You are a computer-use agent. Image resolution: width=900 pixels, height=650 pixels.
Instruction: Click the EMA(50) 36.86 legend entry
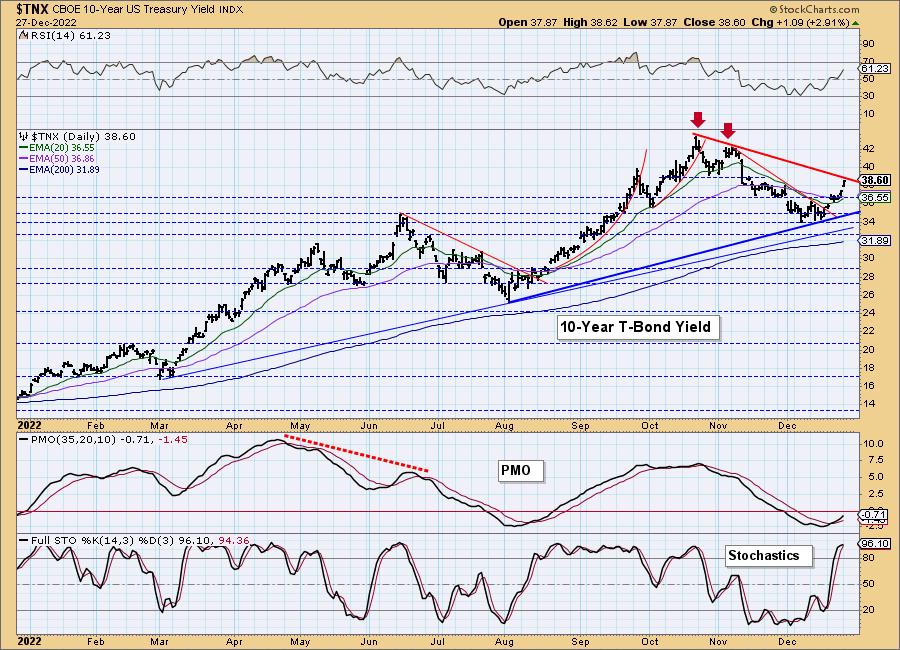pyautogui.click(x=62, y=158)
